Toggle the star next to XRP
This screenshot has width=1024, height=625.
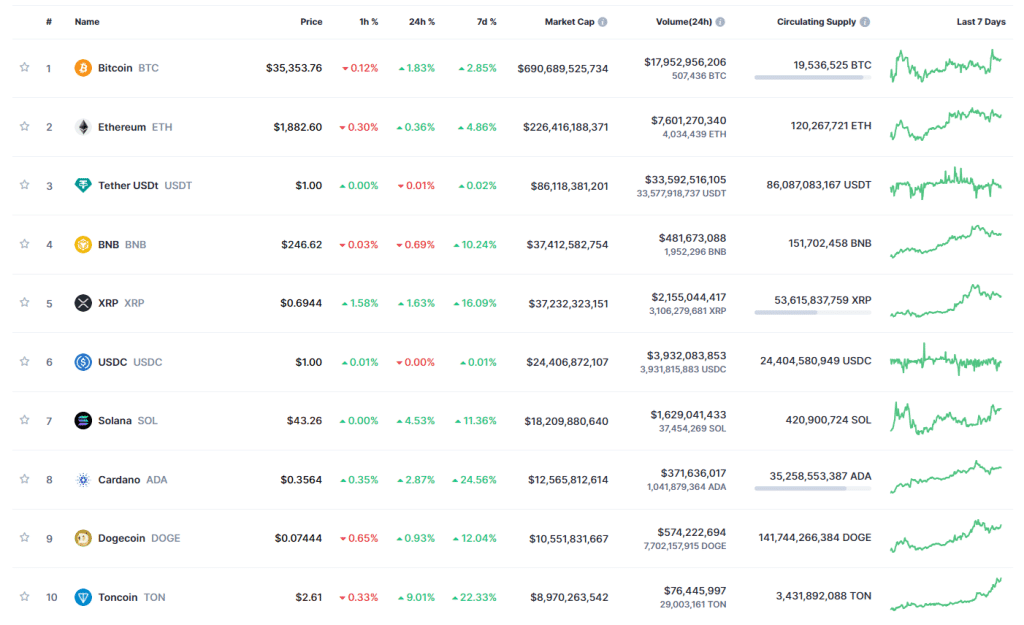point(24,302)
